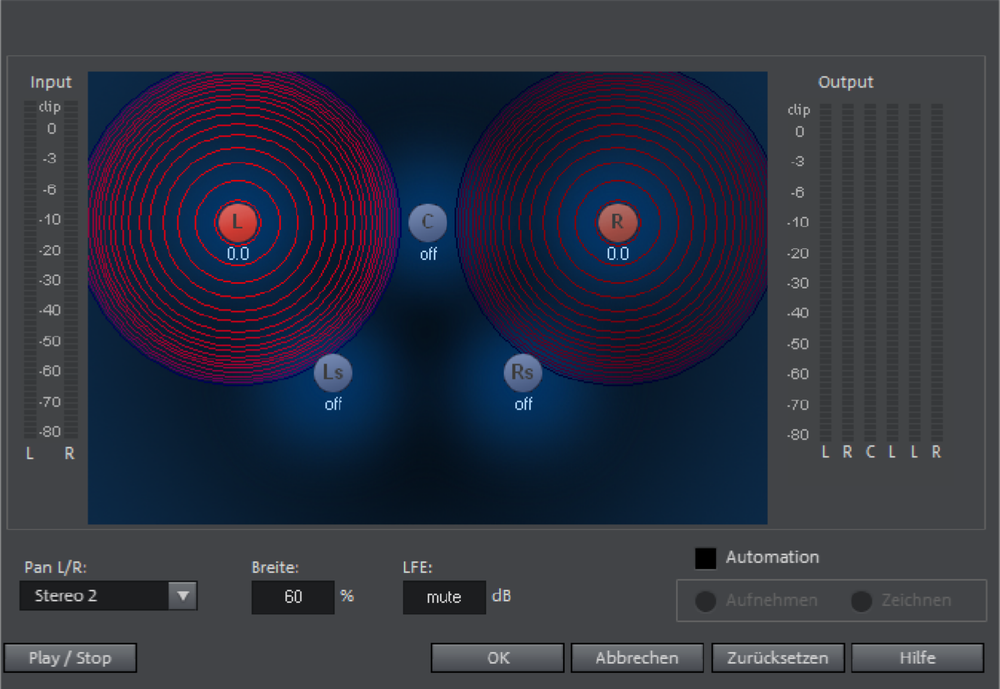This screenshot has width=1000, height=689.
Task: Click the Automation label
Action: pos(772,557)
